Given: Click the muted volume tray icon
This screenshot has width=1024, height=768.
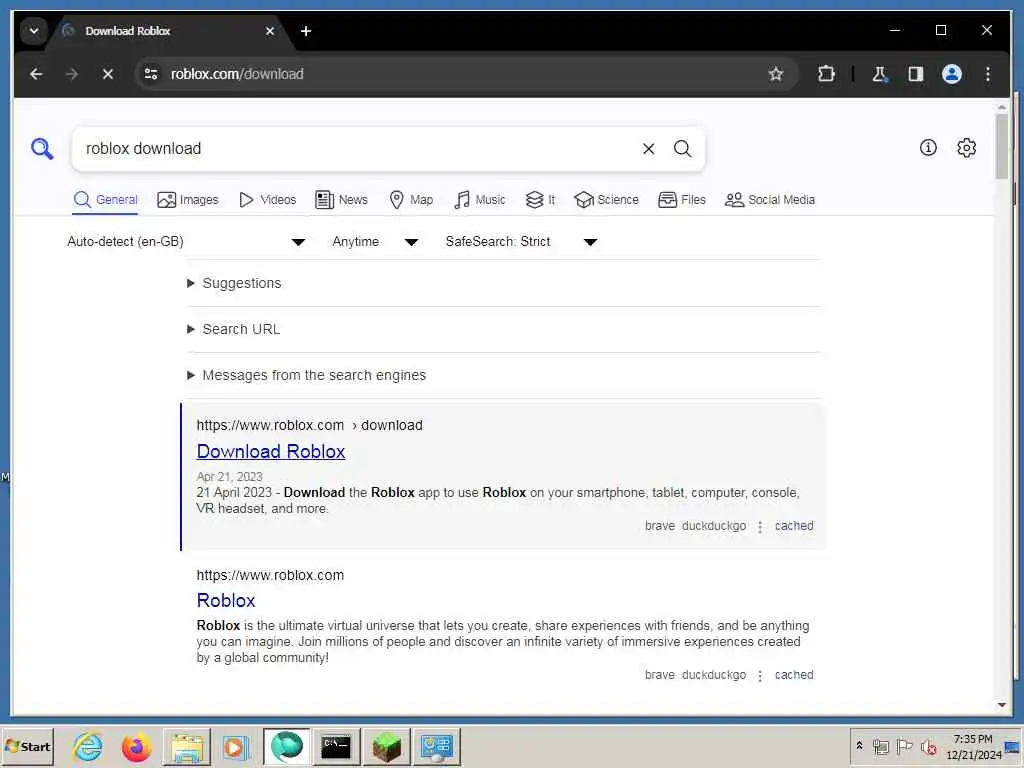Looking at the screenshot, I should coord(928,746).
